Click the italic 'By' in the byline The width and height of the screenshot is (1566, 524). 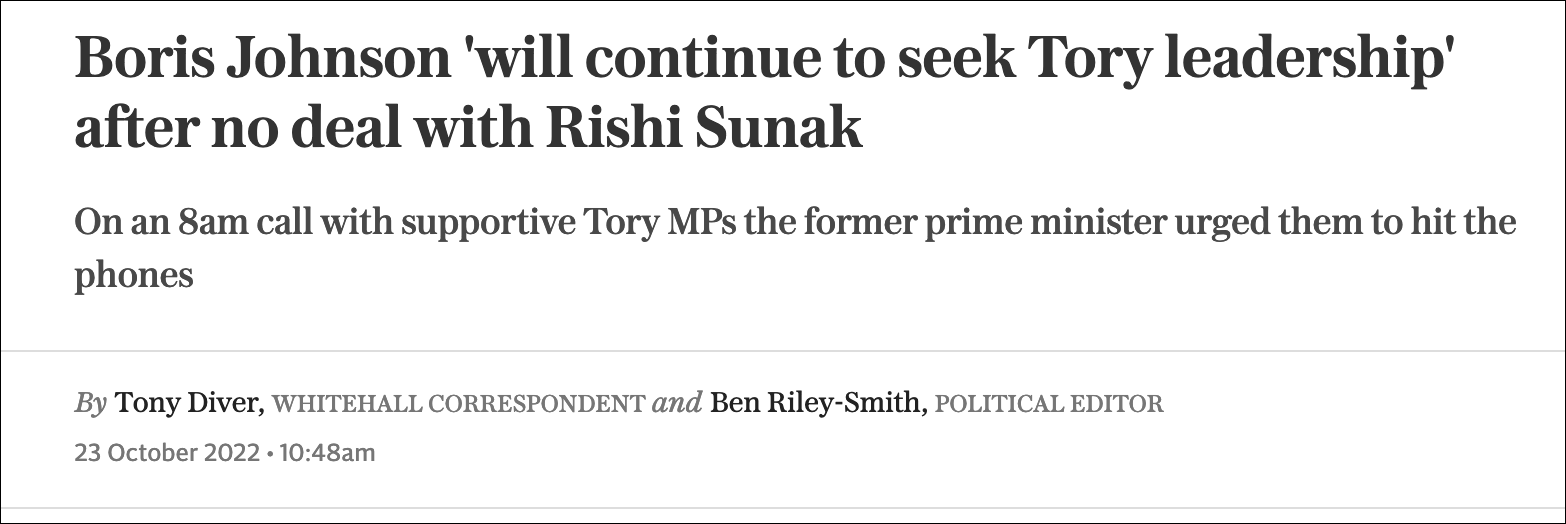90,404
